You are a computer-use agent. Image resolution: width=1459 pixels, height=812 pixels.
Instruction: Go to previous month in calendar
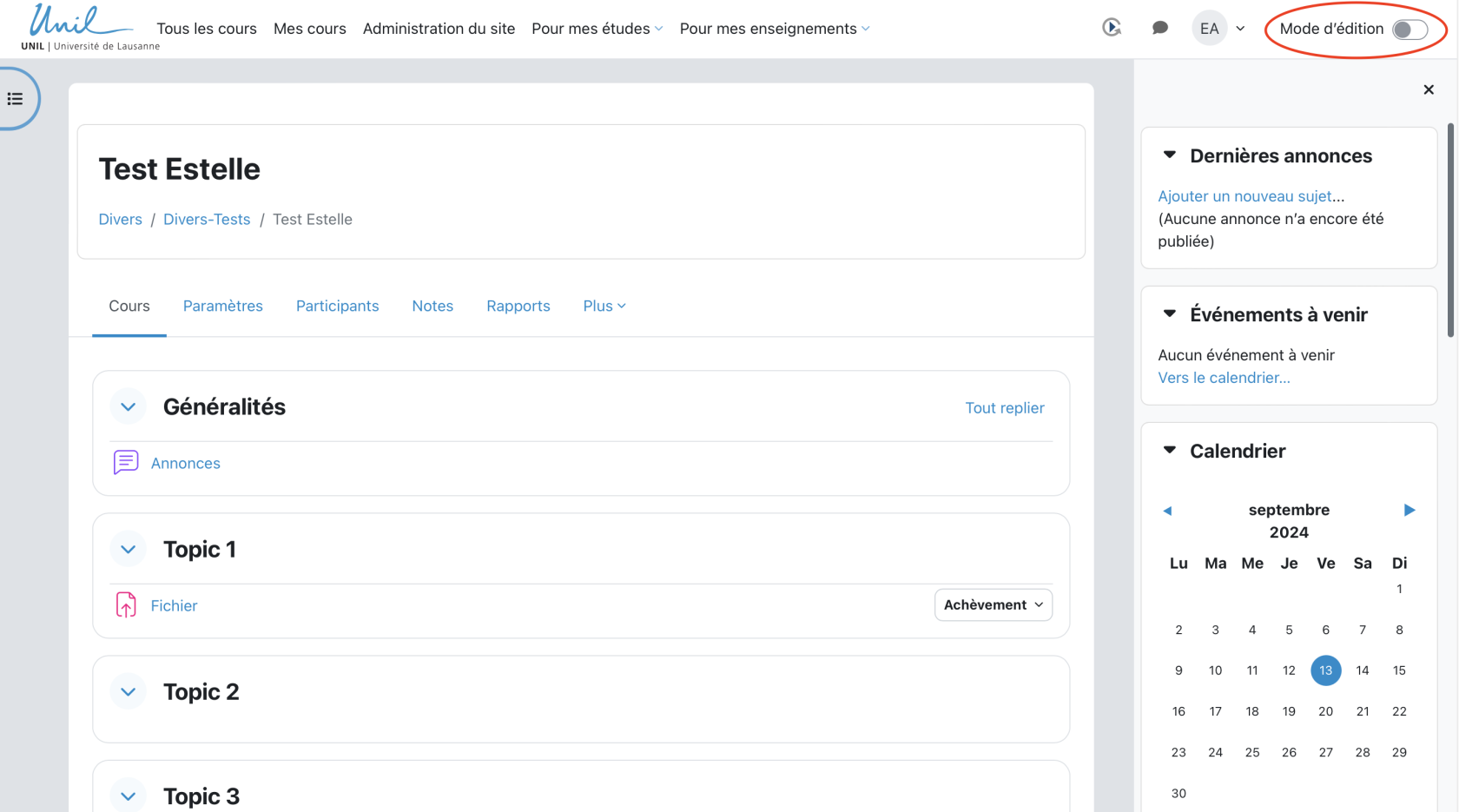[1168, 511]
